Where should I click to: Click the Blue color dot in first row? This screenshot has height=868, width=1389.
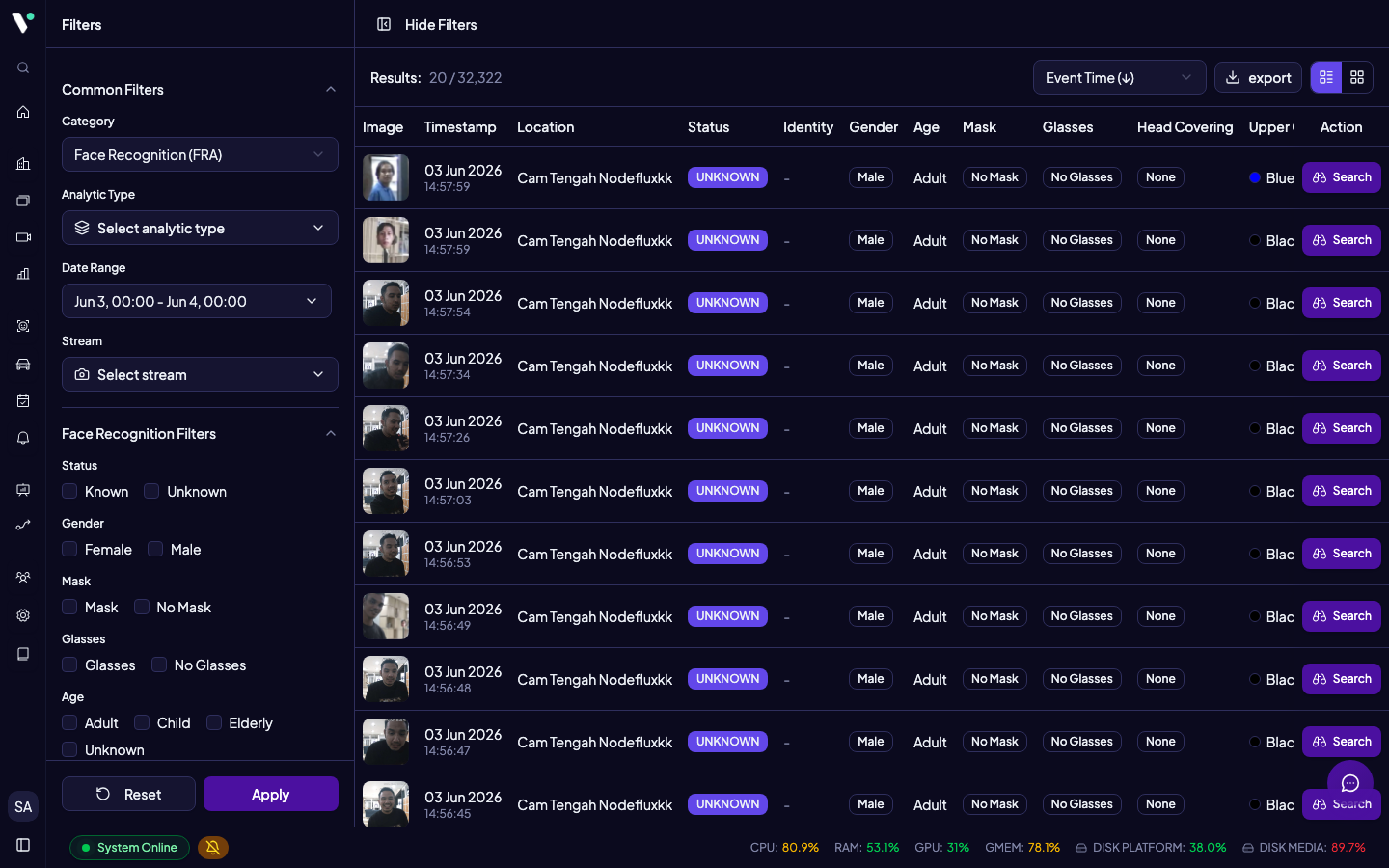click(x=1255, y=177)
